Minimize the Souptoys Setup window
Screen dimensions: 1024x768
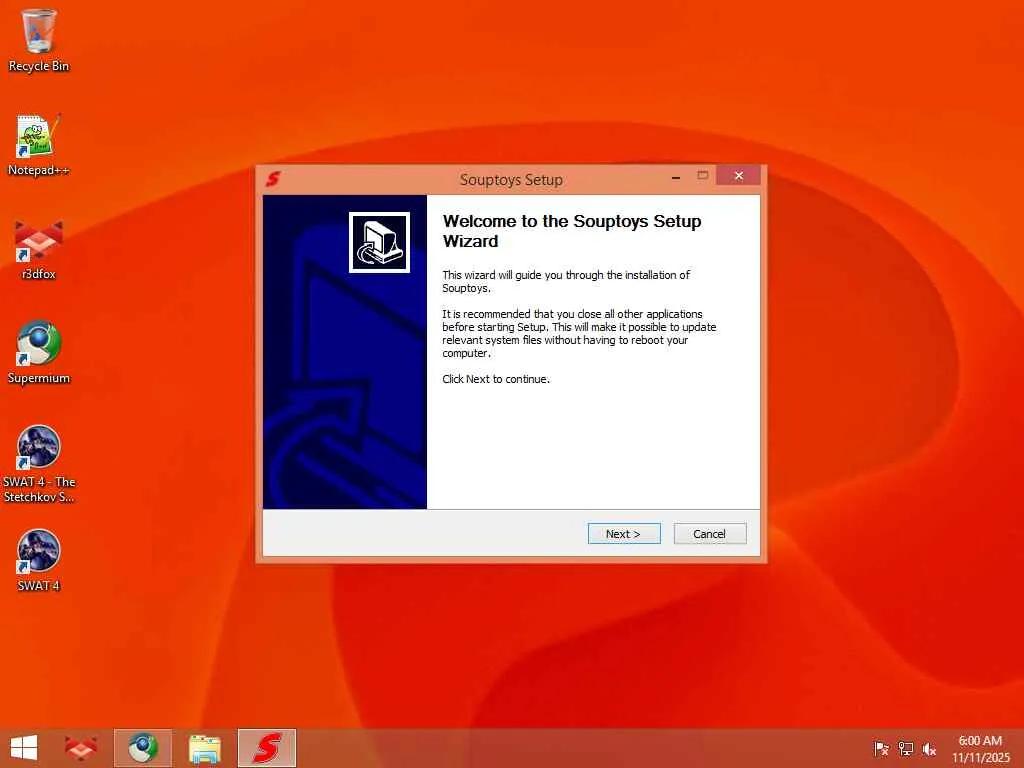tap(676, 176)
